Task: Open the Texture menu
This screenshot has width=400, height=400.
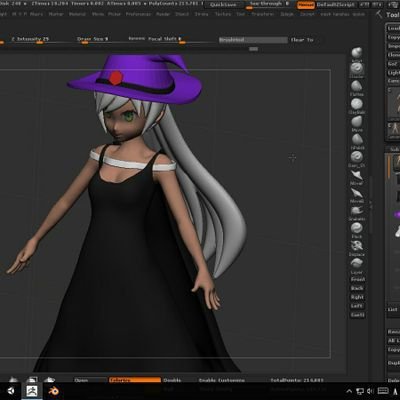Action: point(223,14)
